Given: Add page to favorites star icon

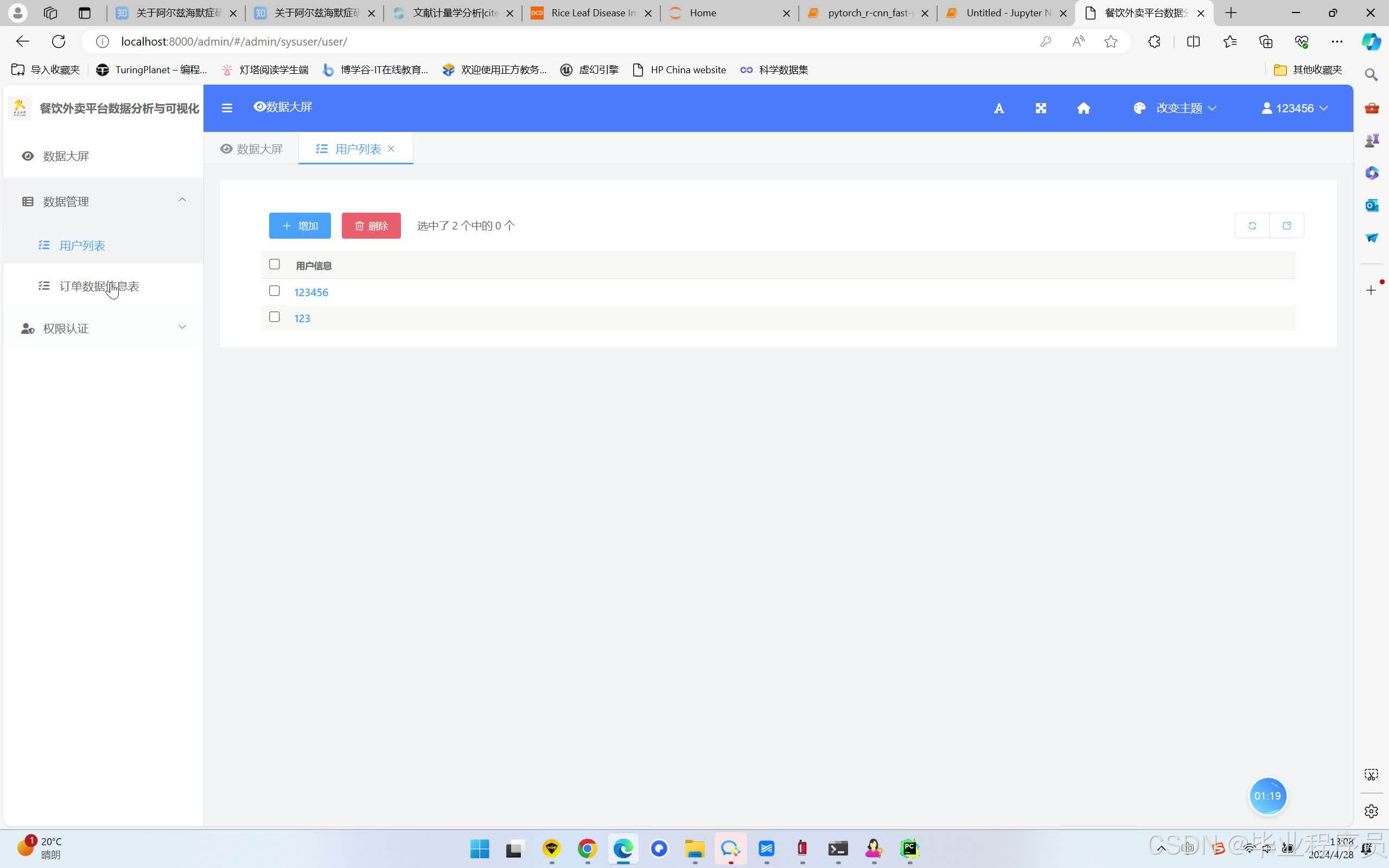Looking at the screenshot, I should click(x=1111, y=41).
